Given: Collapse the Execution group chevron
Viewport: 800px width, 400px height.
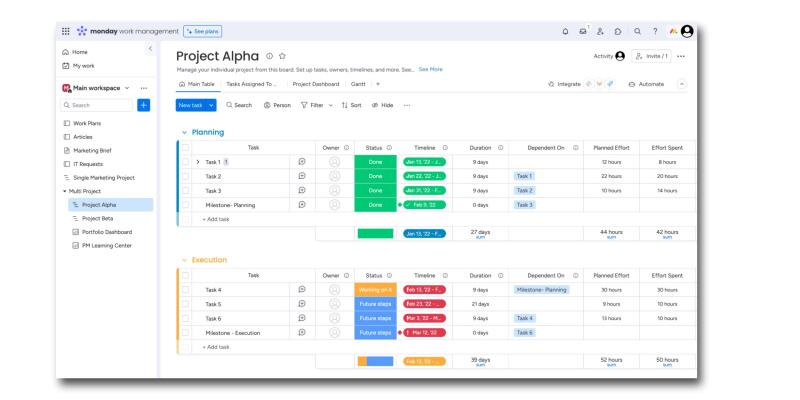Looking at the screenshot, I should click(184, 260).
